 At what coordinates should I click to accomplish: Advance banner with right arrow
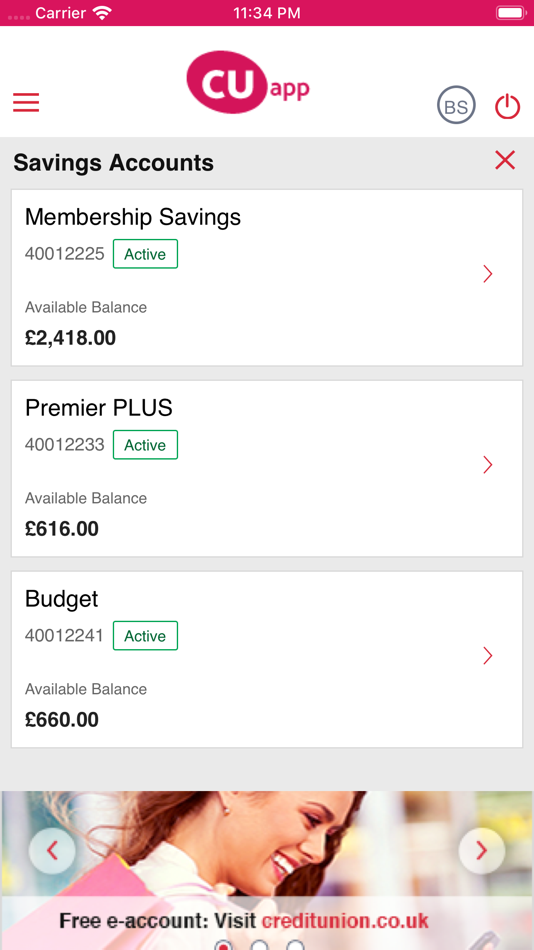click(482, 851)
